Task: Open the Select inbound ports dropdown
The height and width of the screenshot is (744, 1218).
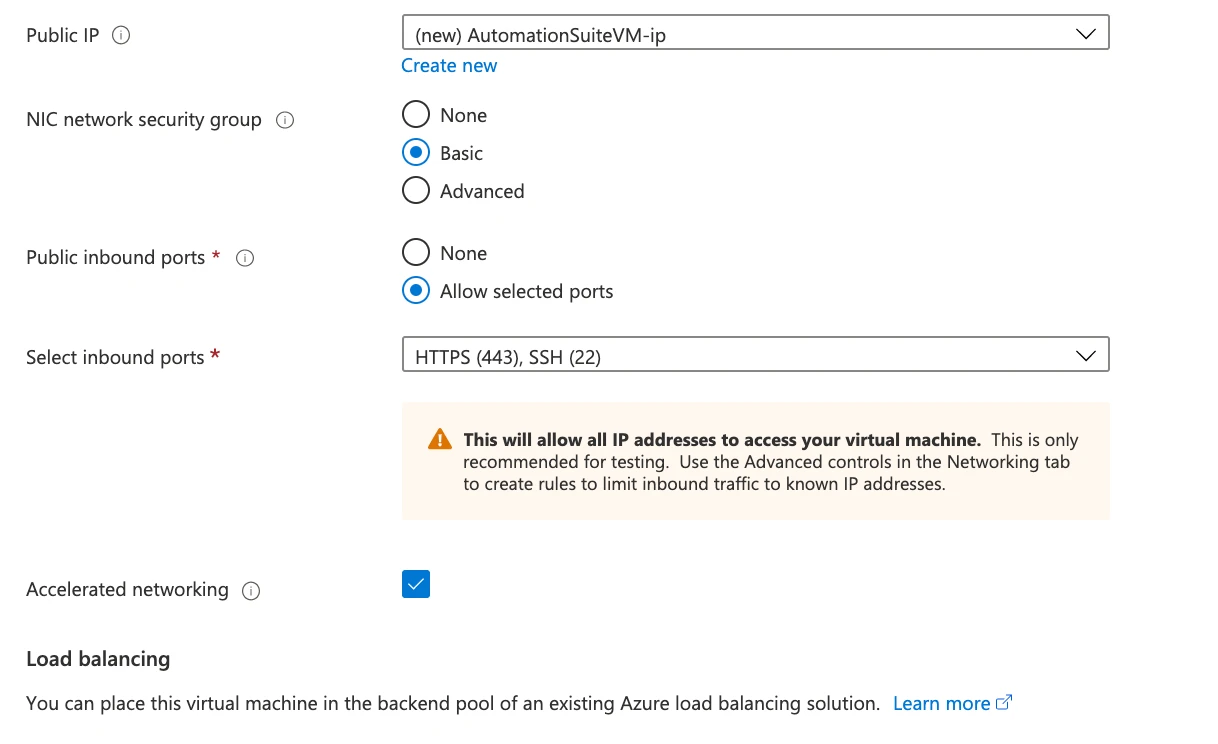Action: (x=755, y=355)
